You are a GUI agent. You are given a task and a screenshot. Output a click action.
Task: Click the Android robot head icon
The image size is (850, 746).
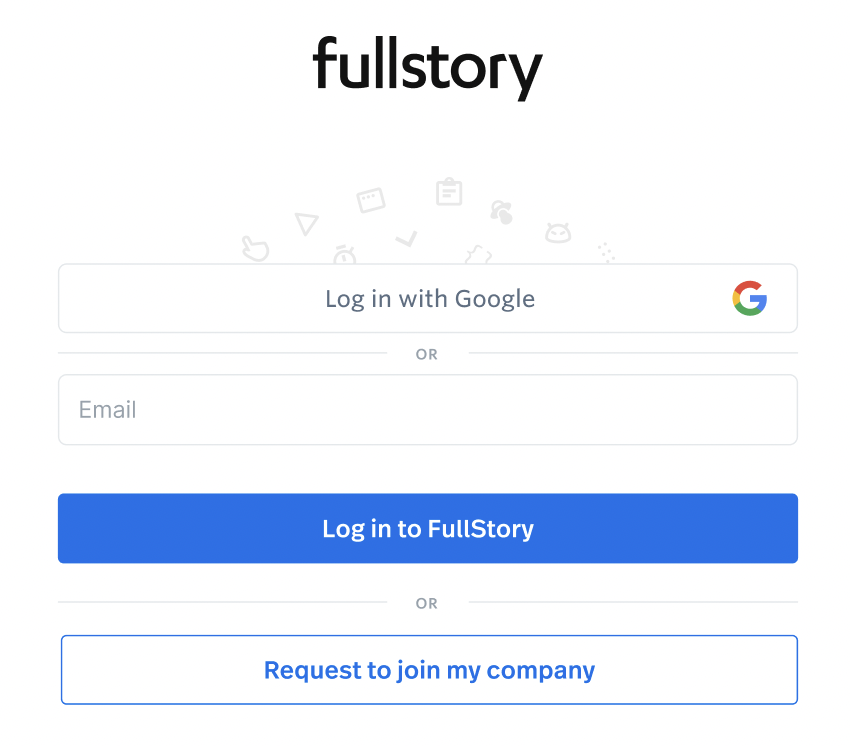[557, 233]
